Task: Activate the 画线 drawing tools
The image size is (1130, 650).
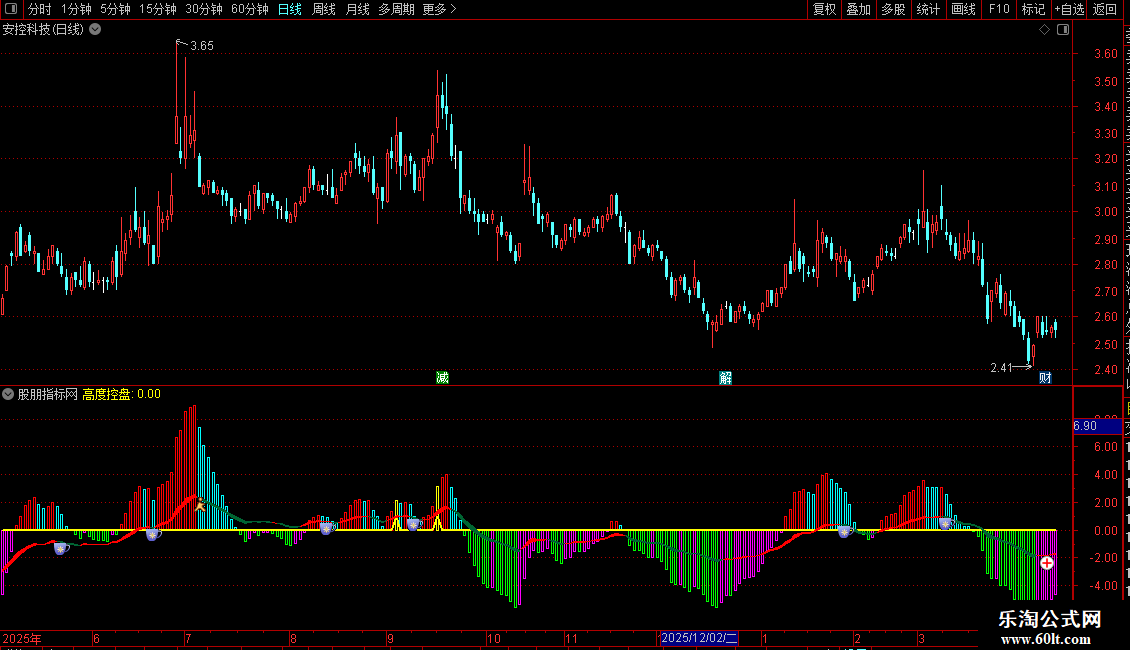Action: (x=963, y=9)
